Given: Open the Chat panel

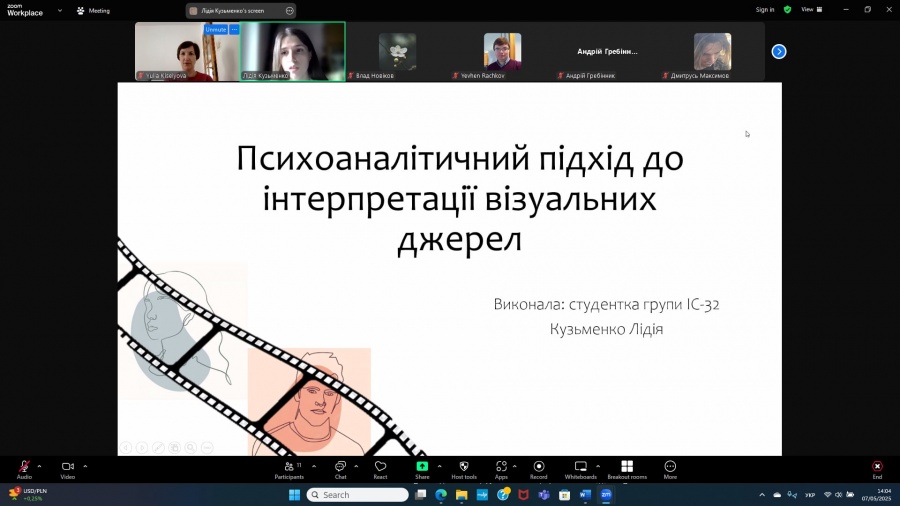Looking at the screenshot, I should (x=340, y=469).
